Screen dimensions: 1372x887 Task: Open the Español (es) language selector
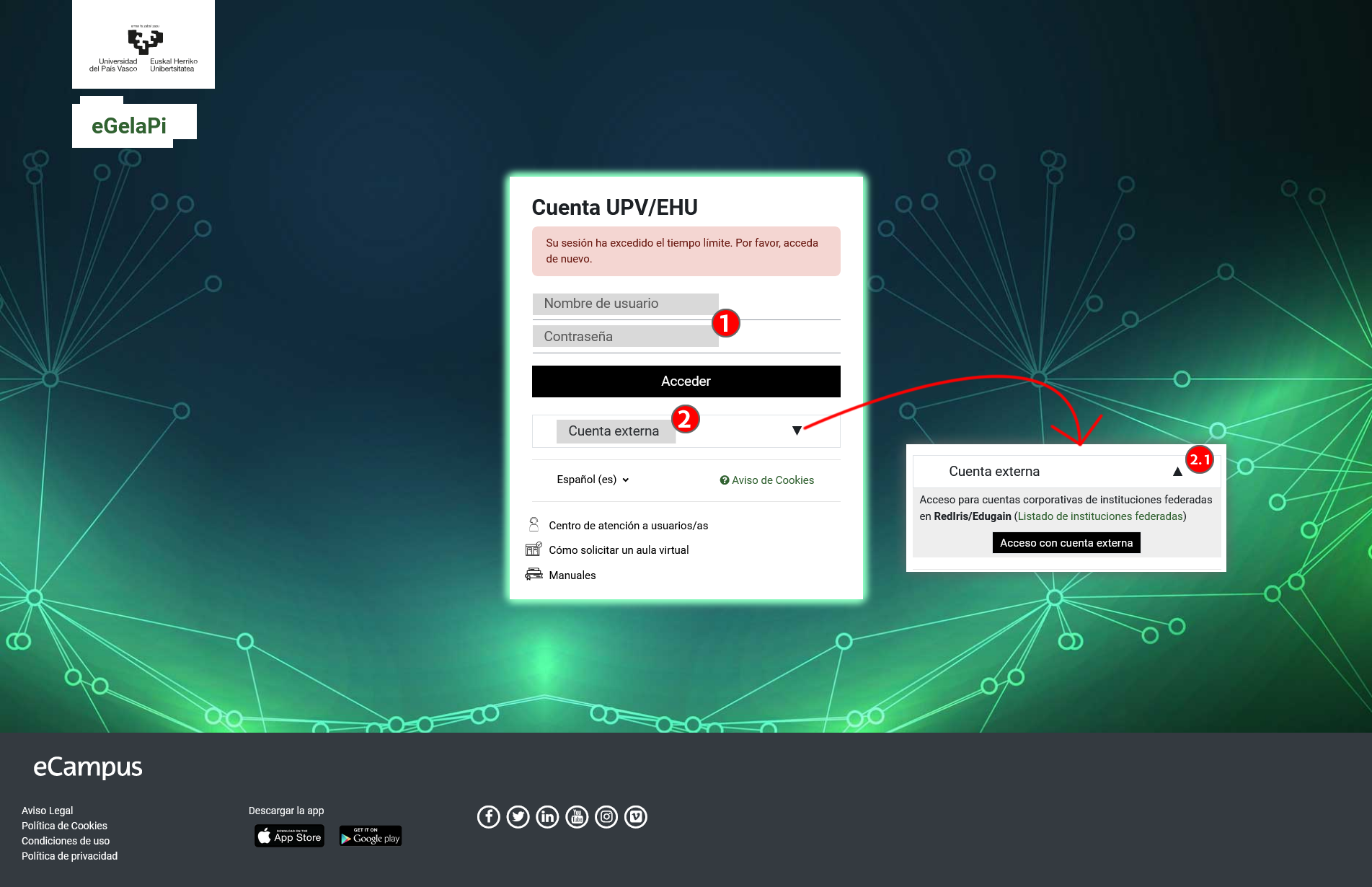pos(591,479)
